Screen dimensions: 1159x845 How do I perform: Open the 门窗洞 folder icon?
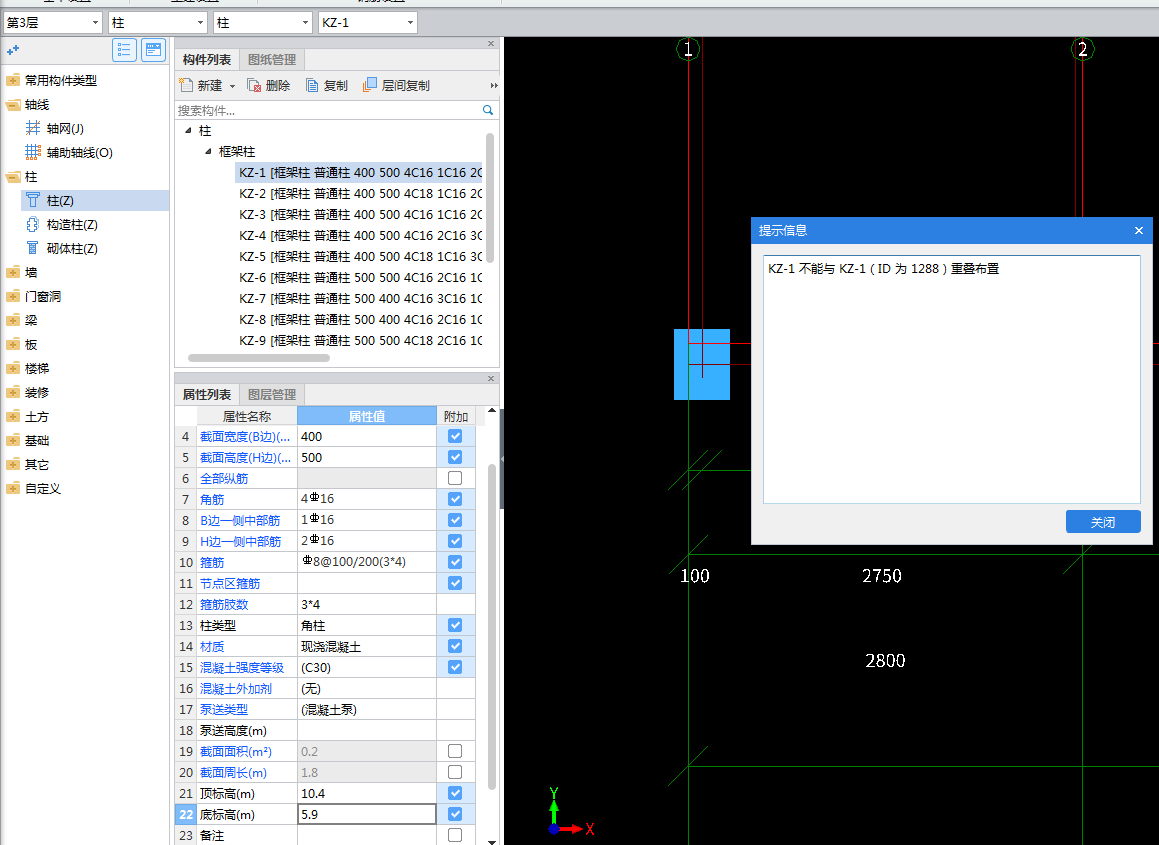point(13,296)
